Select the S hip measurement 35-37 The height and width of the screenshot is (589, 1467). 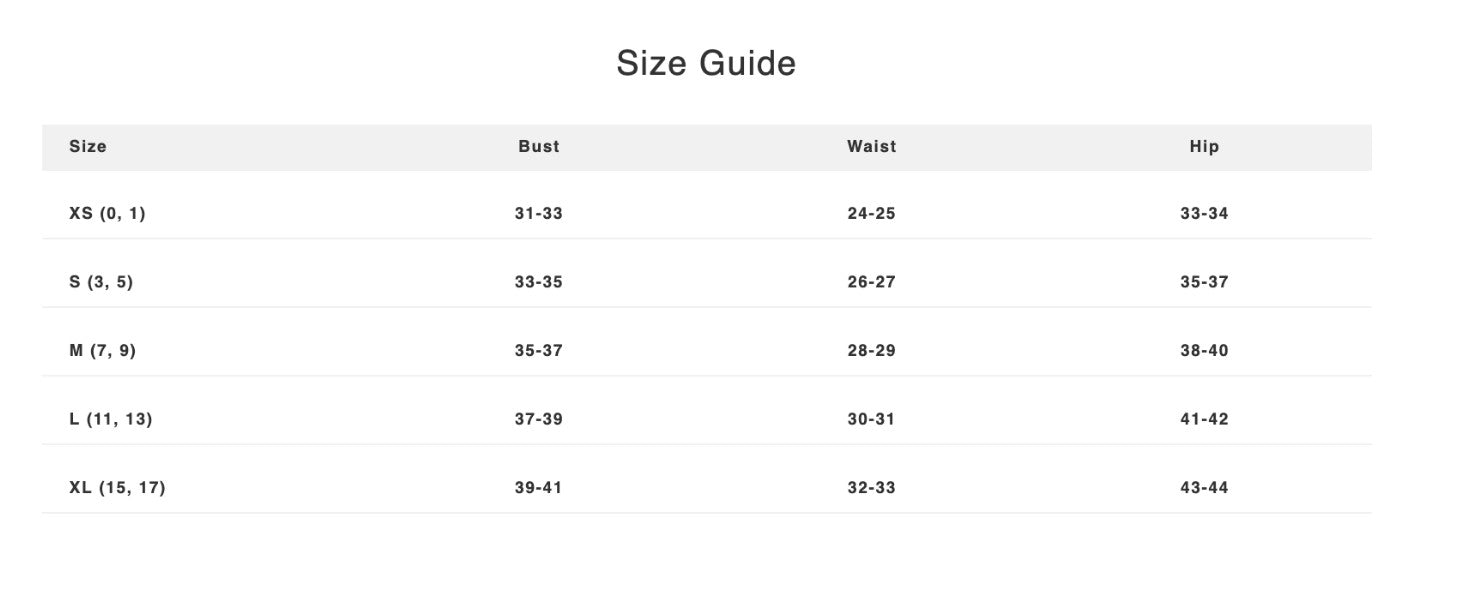1204,282
